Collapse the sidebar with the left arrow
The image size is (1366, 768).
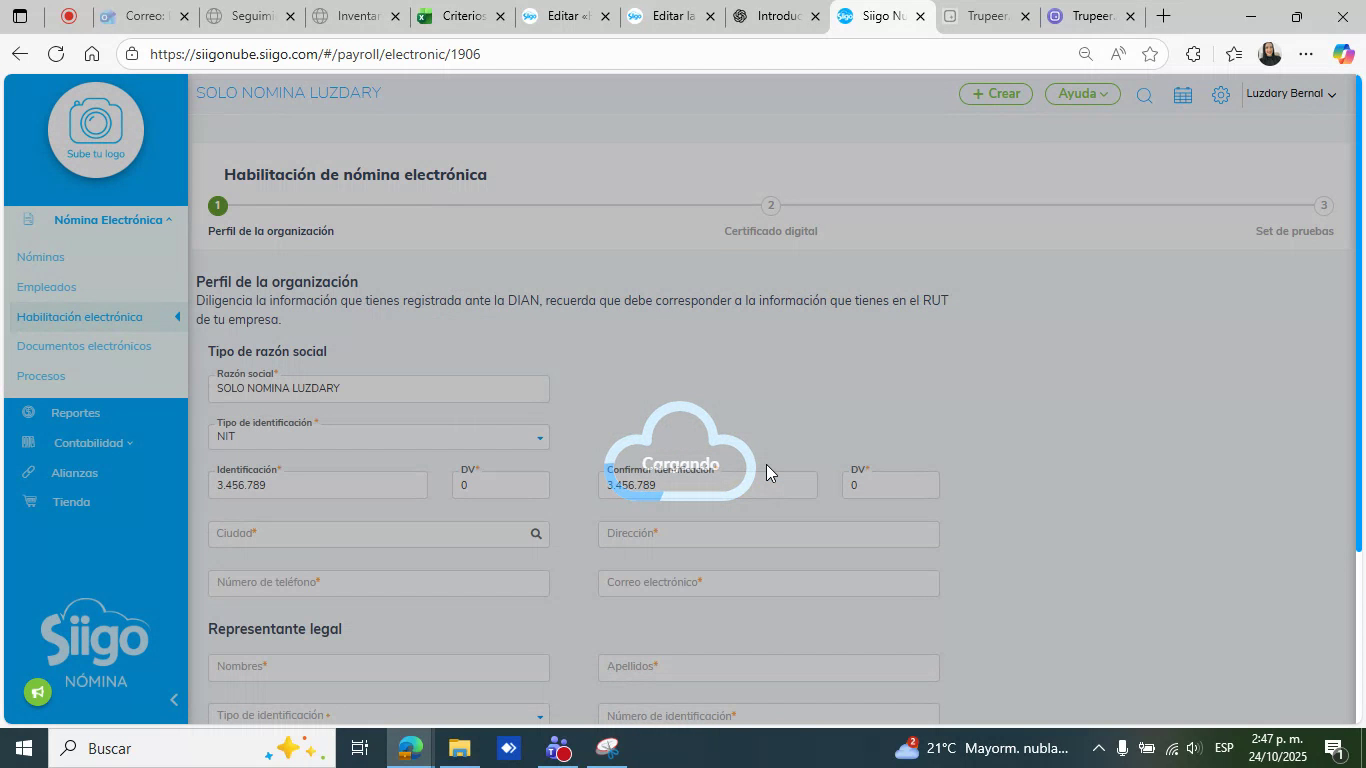click(x=174, y=700)
